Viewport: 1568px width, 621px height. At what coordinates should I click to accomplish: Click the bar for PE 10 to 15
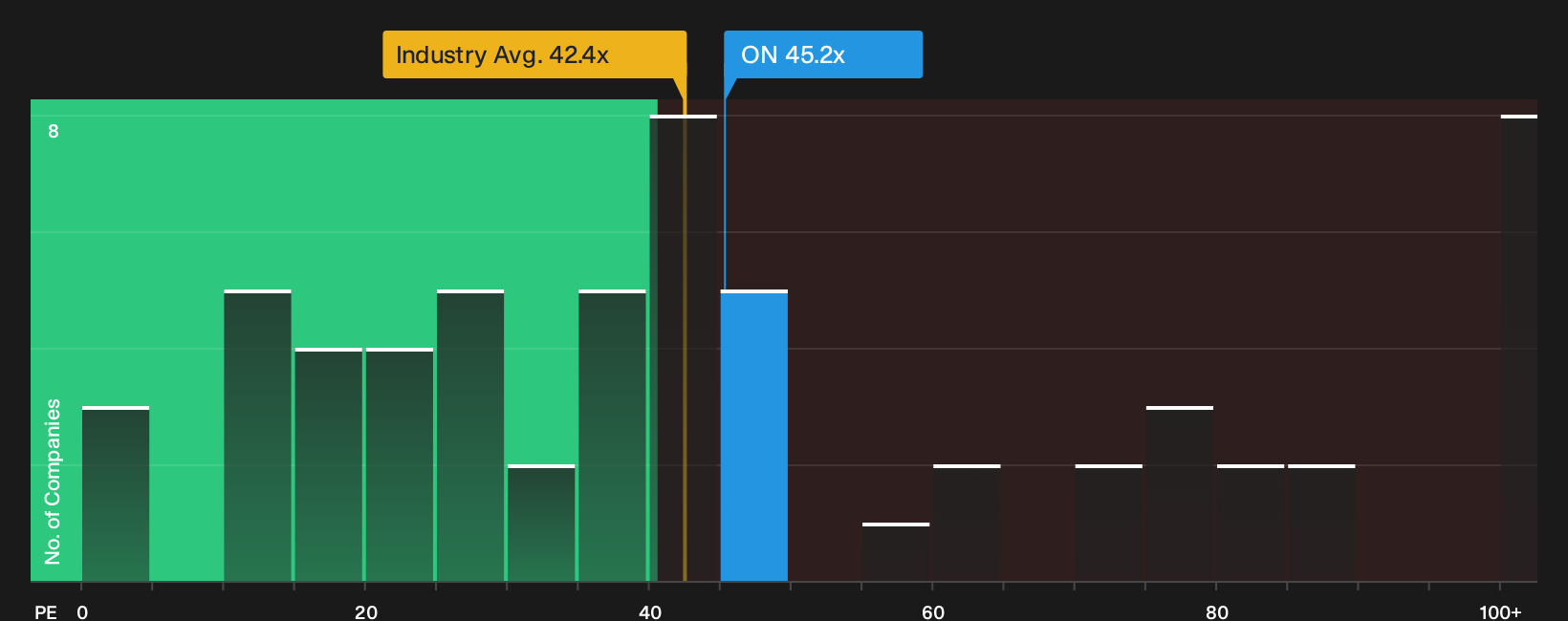pyautogui.click(x=257, y=436)
